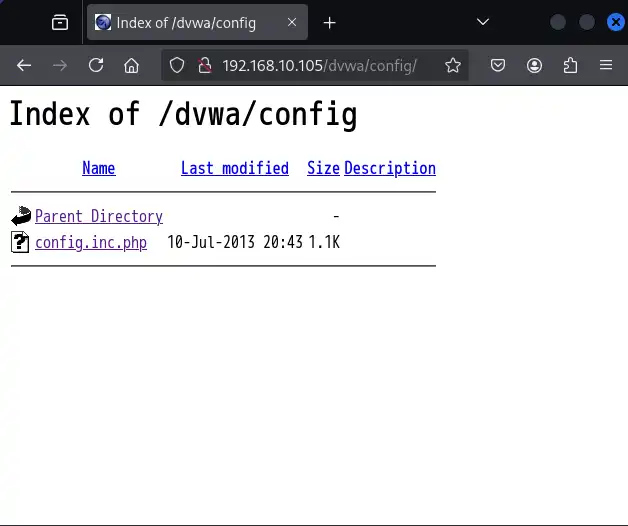Sort listing by Last modified
This screenshot has width=628, height=526.
pyautogui.click(x=235, y=168)
